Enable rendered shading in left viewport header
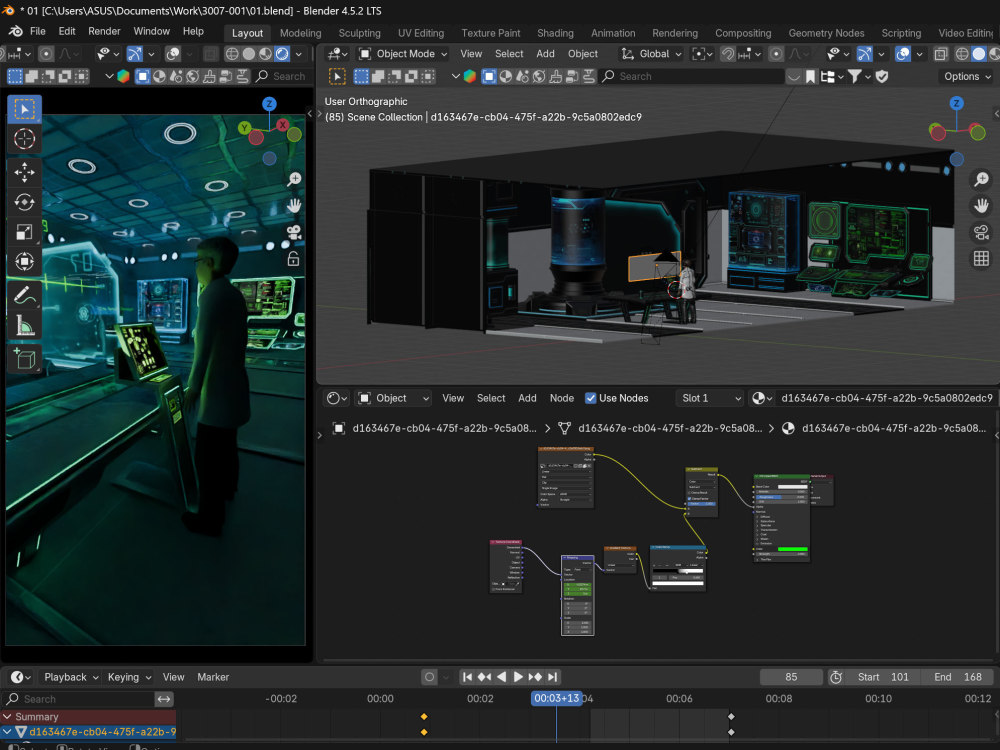The width and height of the screenshot is (1000, 750). coord(282,54)
